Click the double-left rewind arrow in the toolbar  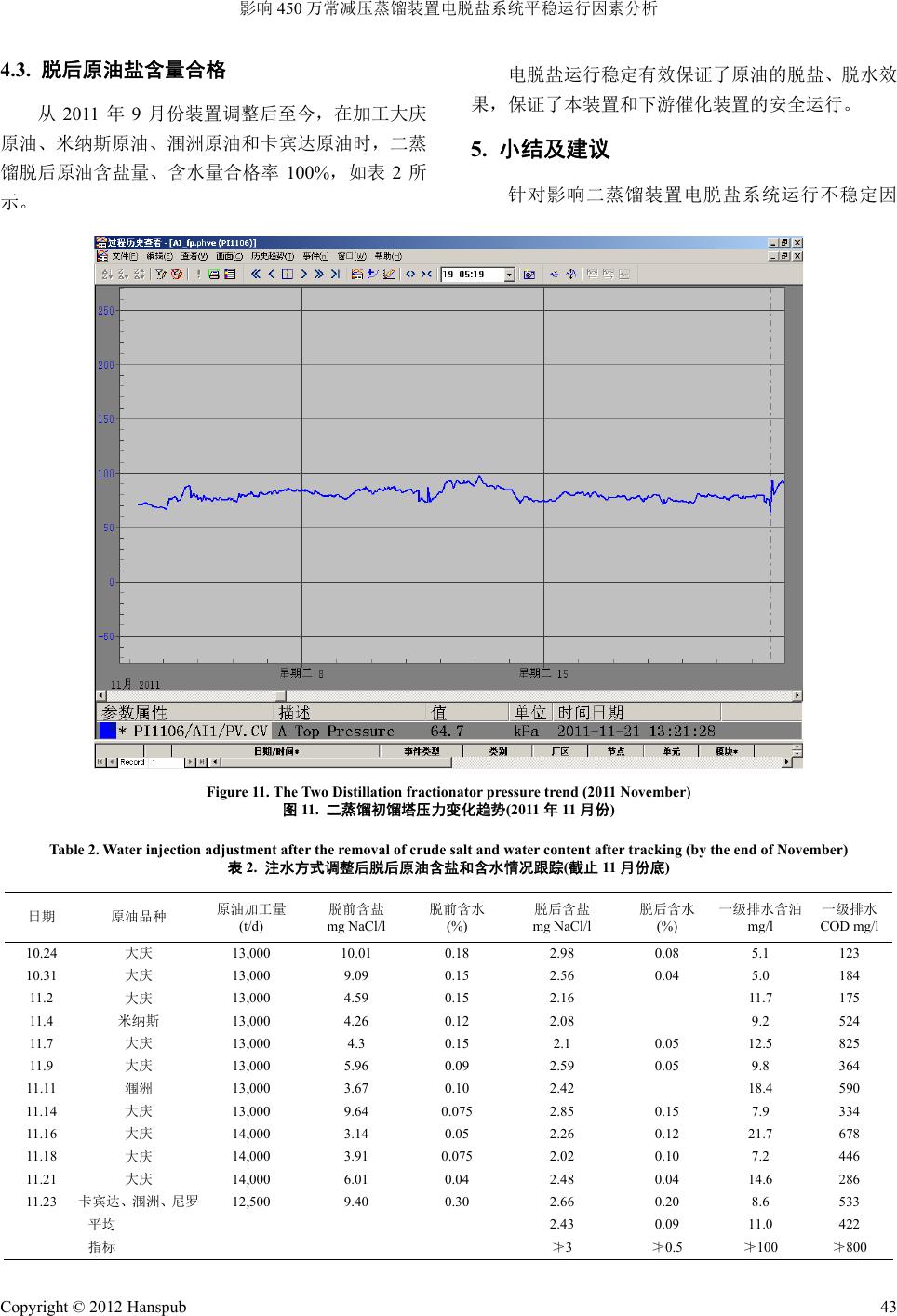click(x=255, y=275)
